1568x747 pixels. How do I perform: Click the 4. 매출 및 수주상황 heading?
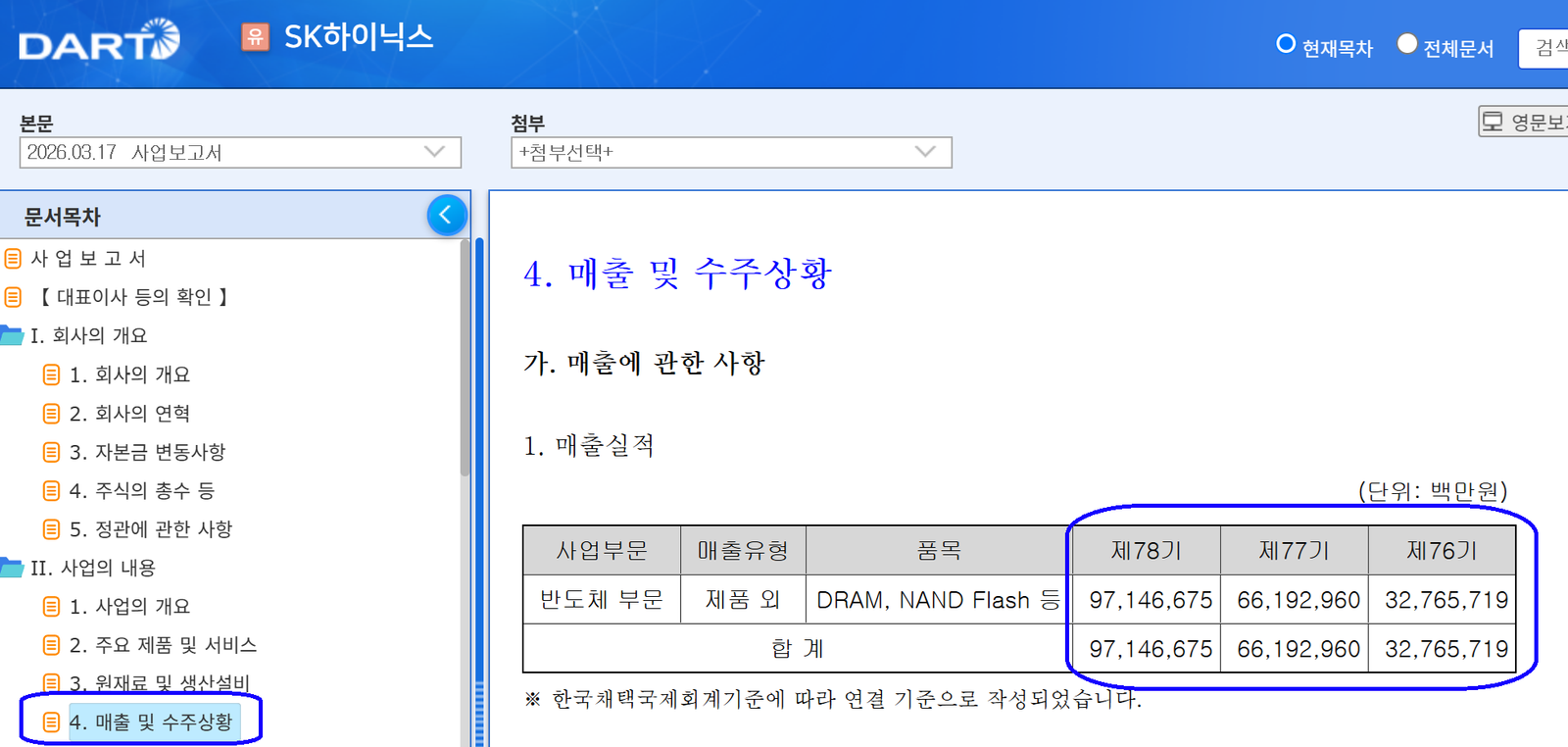(x=678, y=274)
